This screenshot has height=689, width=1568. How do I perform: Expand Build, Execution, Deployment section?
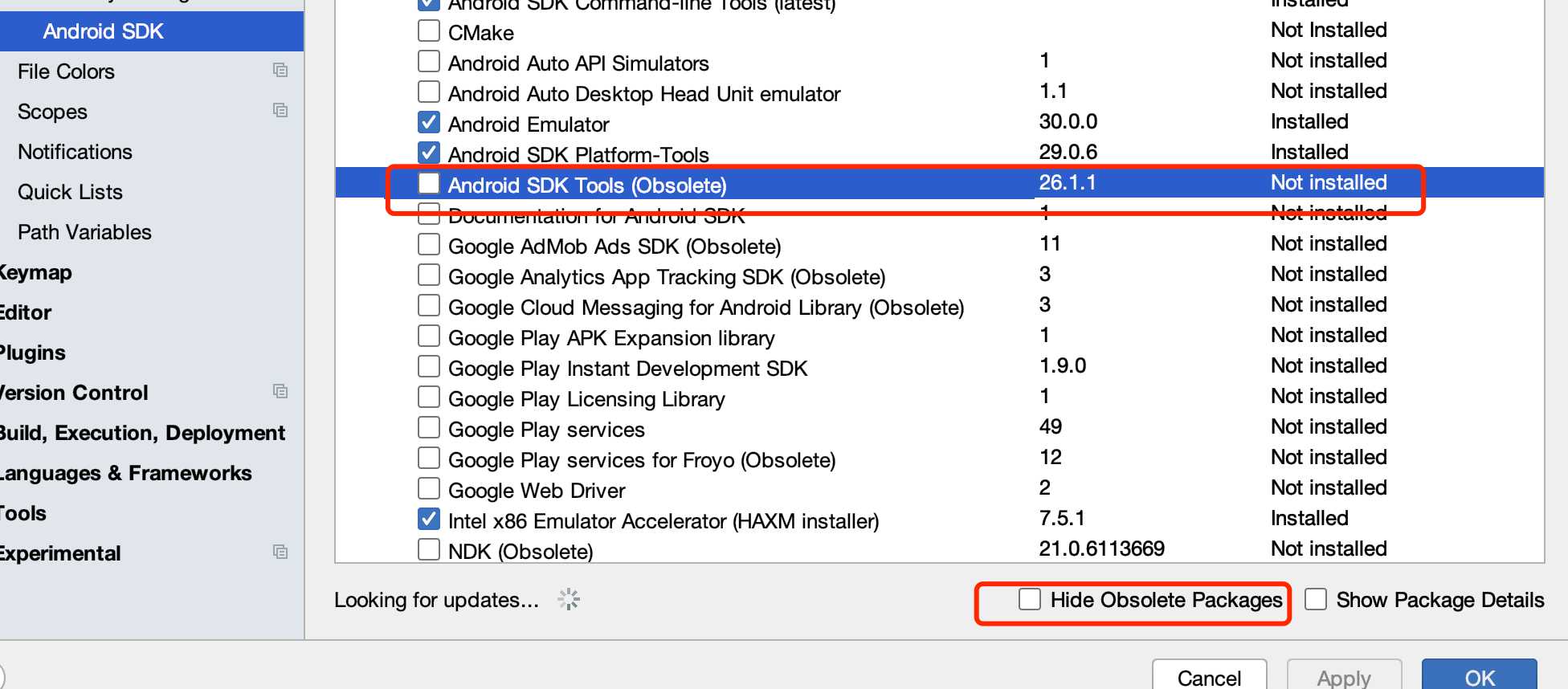pos(142,433)
